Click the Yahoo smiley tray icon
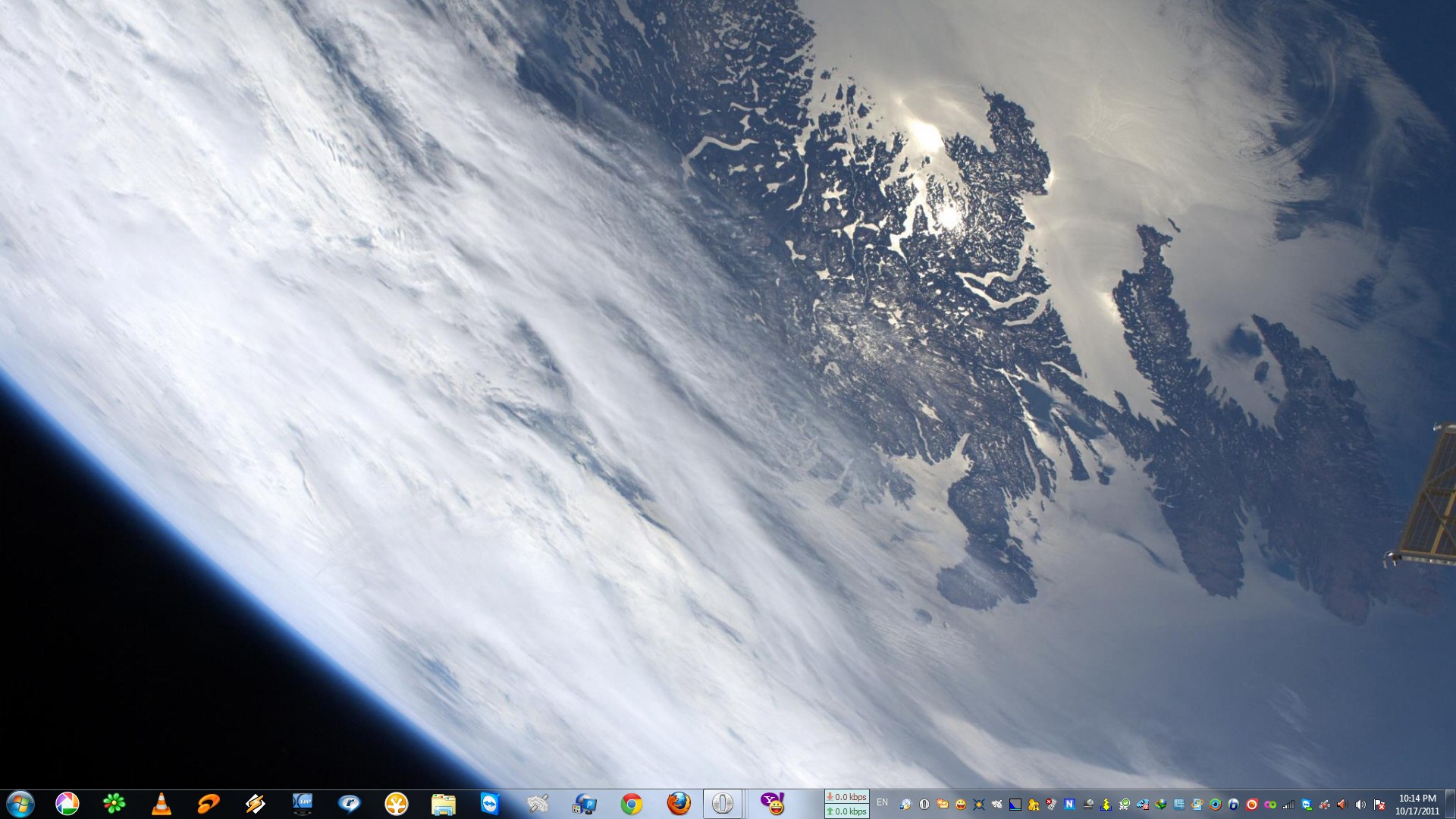This screenshot has width=1456, height=819. [x=961, y=804]
